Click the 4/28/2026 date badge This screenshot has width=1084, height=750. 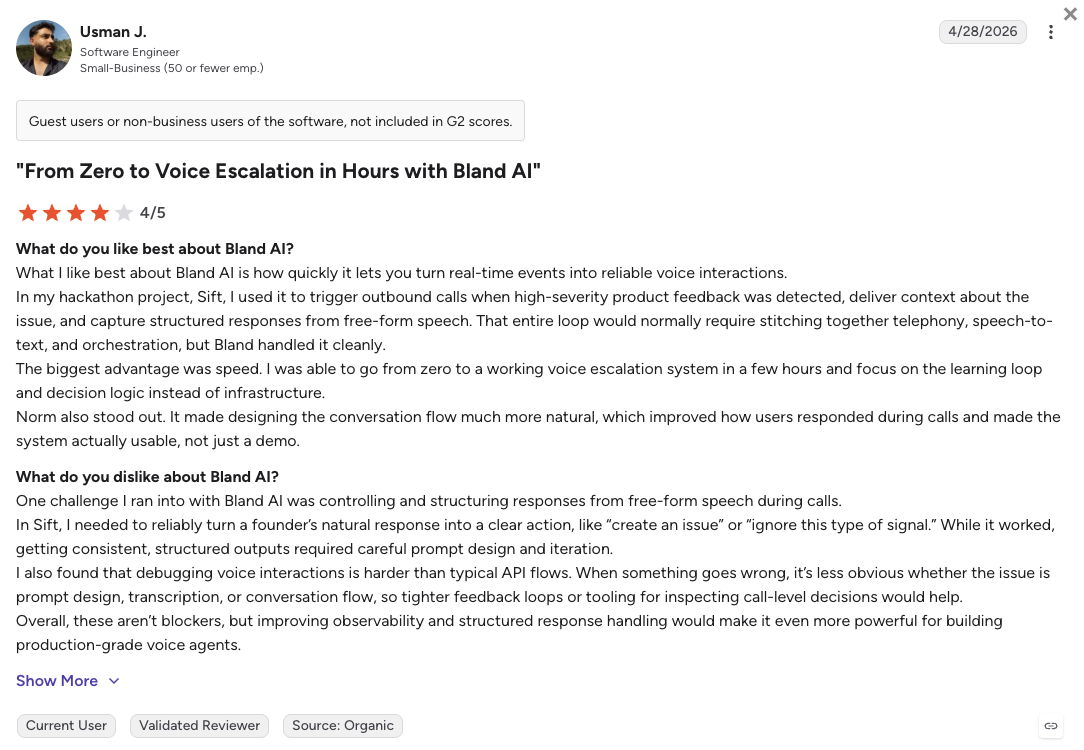pyautogui.click(x=982, y=32)
